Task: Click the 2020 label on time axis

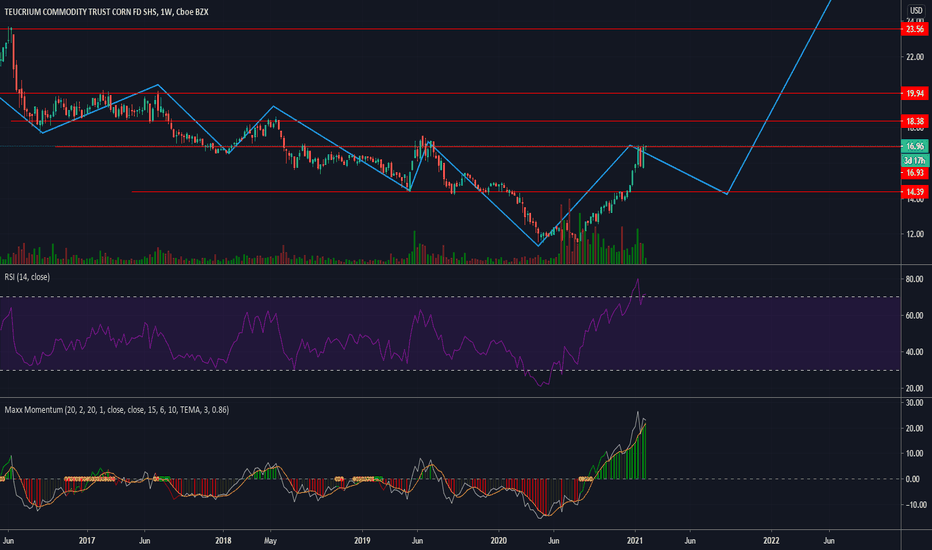Action: (499, 540)
